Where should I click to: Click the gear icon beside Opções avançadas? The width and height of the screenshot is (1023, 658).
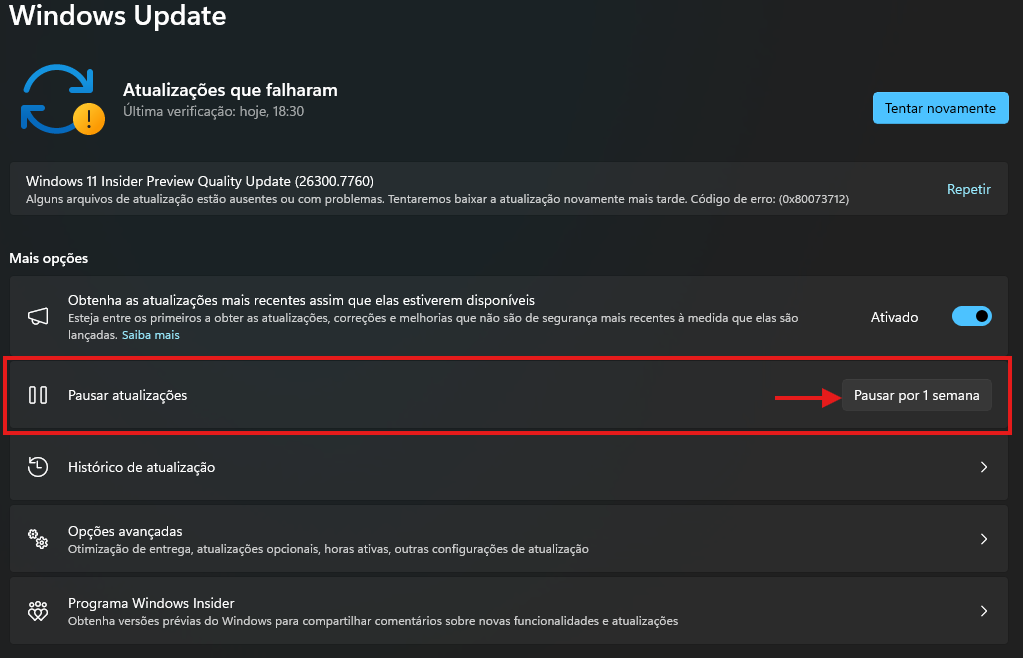(x=38, y=539)
